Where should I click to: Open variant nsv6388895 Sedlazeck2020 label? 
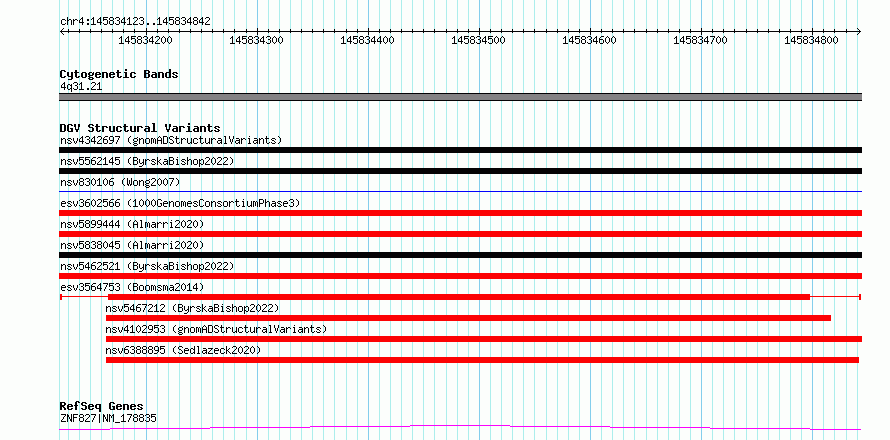coord(183,350)
